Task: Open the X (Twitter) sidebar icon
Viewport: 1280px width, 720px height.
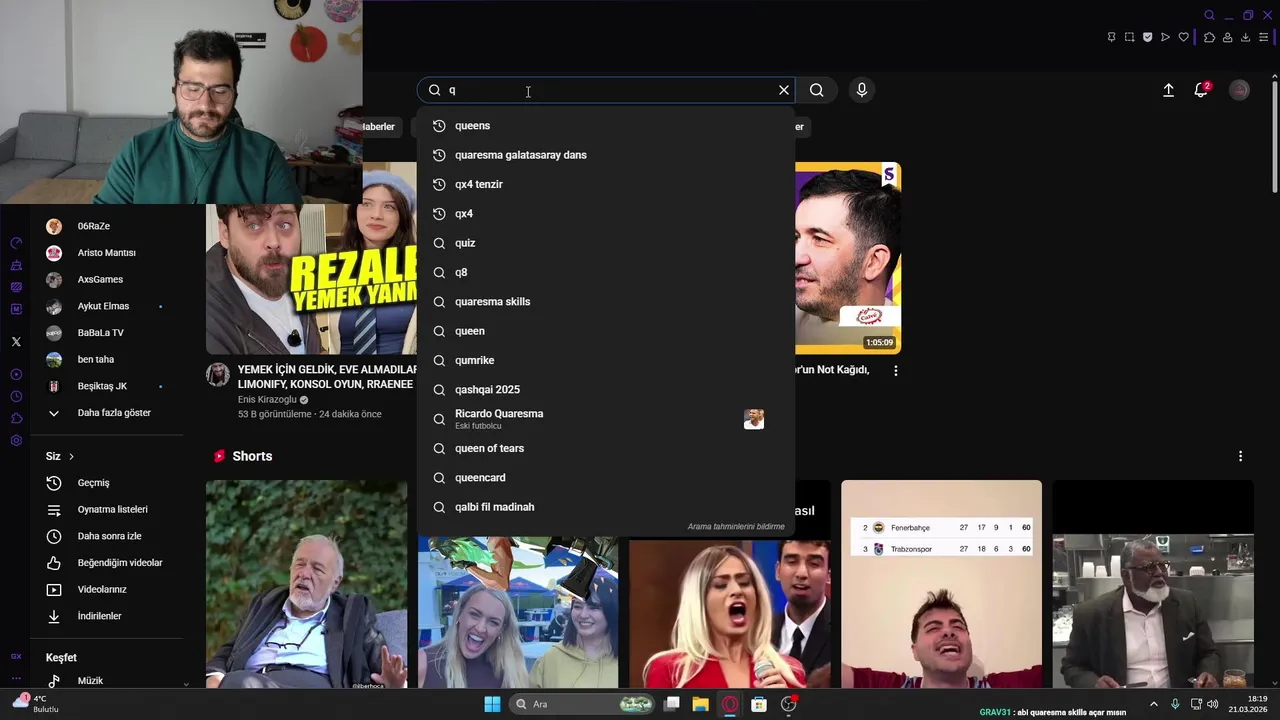Action: point(16,341)
